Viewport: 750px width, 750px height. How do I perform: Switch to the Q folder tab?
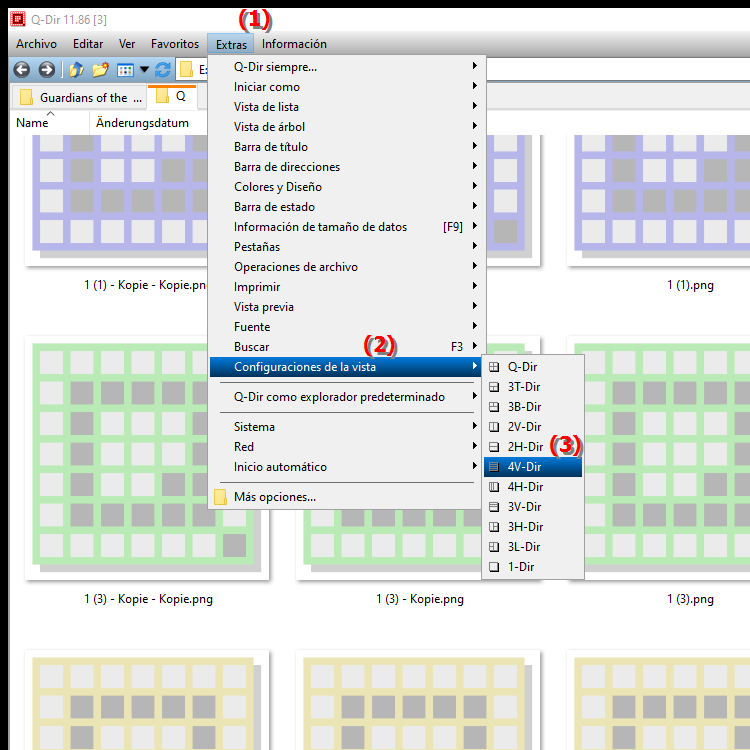tap(172, 96)
